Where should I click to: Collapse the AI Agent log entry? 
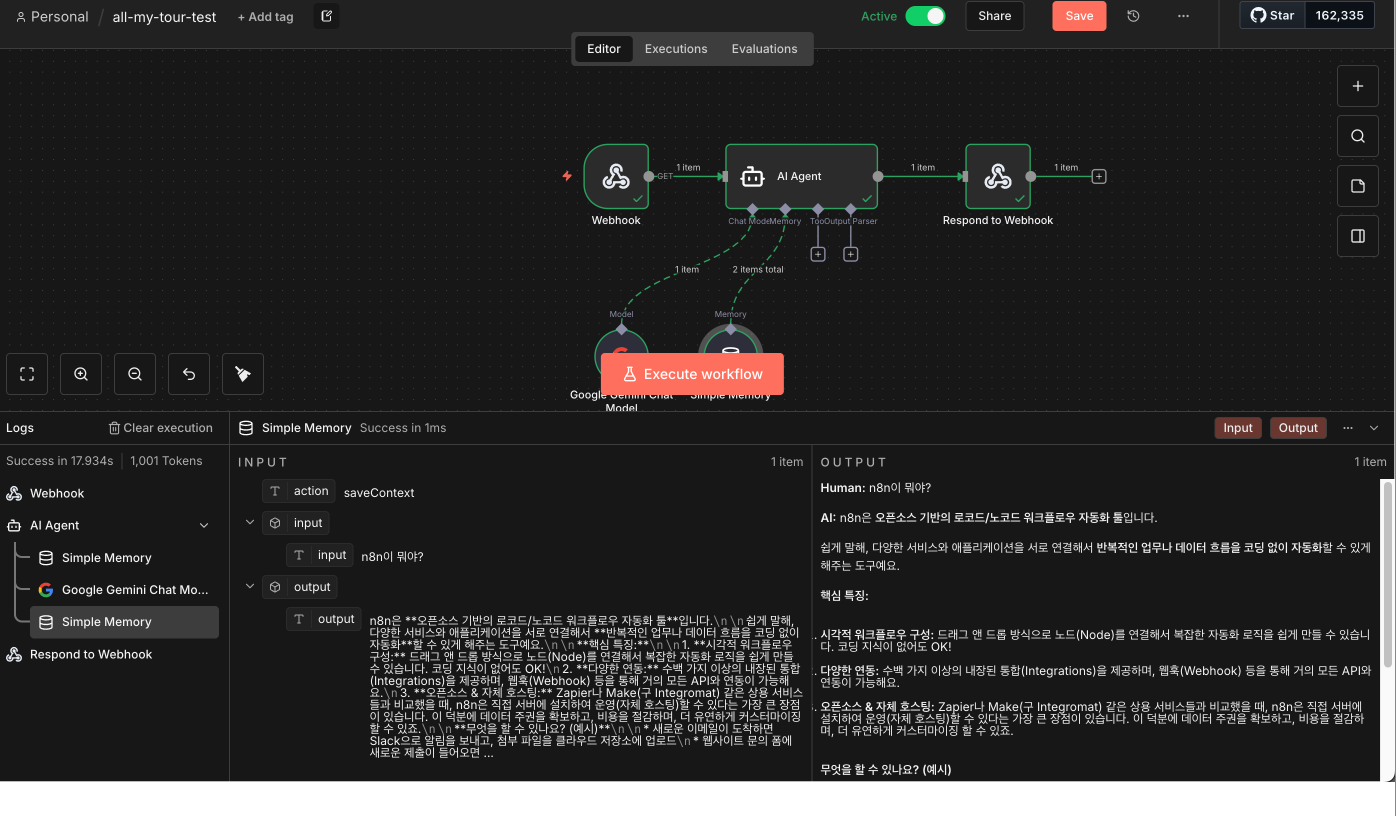(205, 525)
